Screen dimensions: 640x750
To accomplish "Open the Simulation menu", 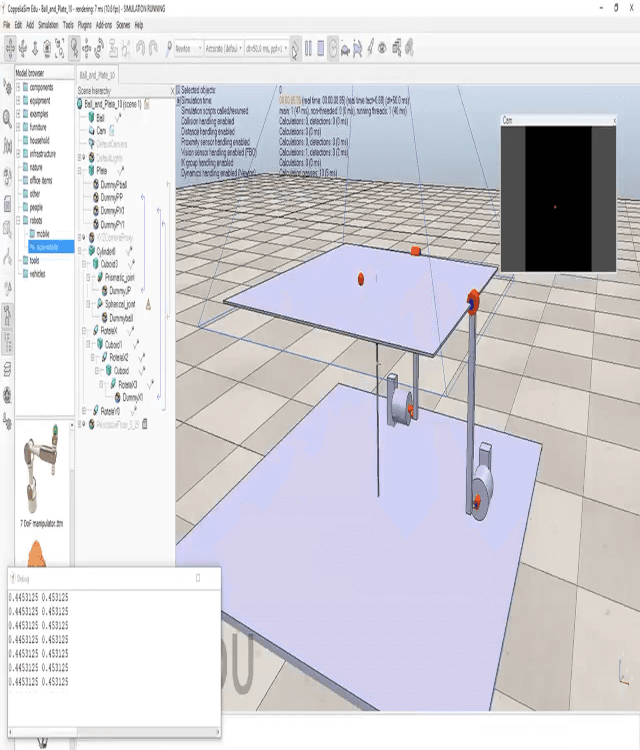I will pyautogui.click(x=53, y=24).
